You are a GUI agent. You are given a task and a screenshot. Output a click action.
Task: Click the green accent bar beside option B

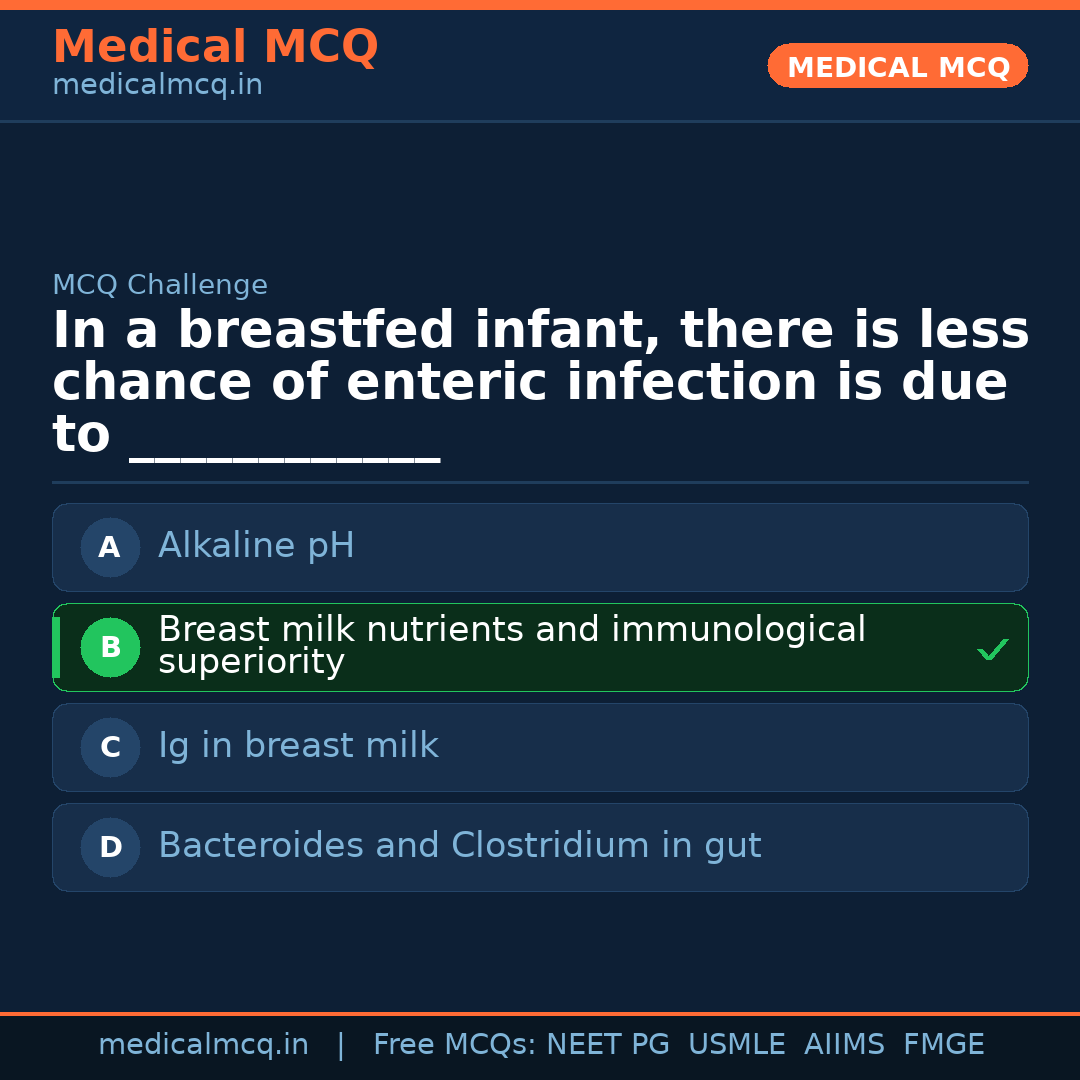point(56,647)
